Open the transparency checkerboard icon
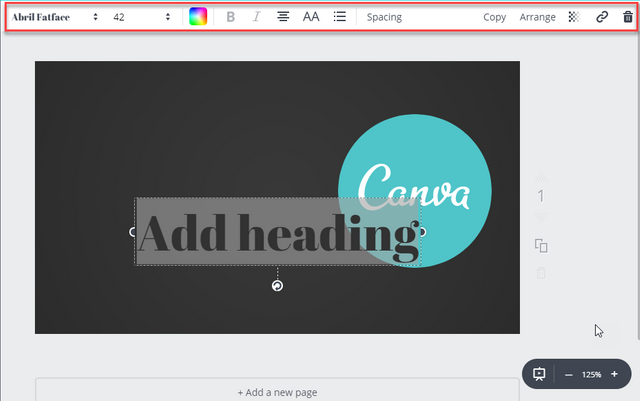Viewport: 640px width, 401px height. (574, 17)
